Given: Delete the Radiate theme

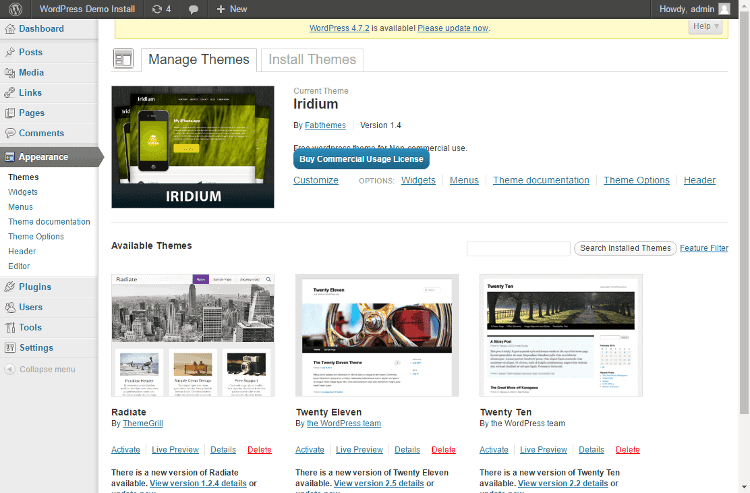Looking at the screenshot, I should coord(259,450).
